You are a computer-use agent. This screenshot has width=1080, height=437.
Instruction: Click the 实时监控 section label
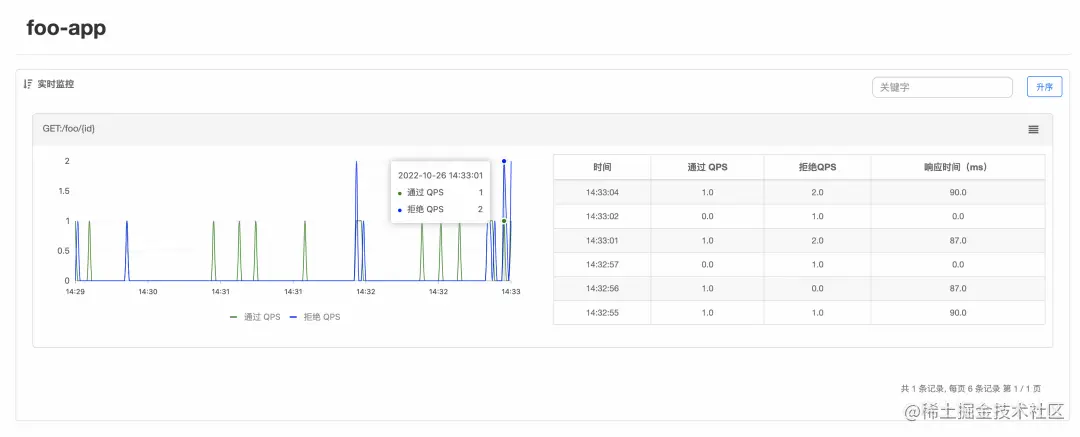[x=56, y=84]
